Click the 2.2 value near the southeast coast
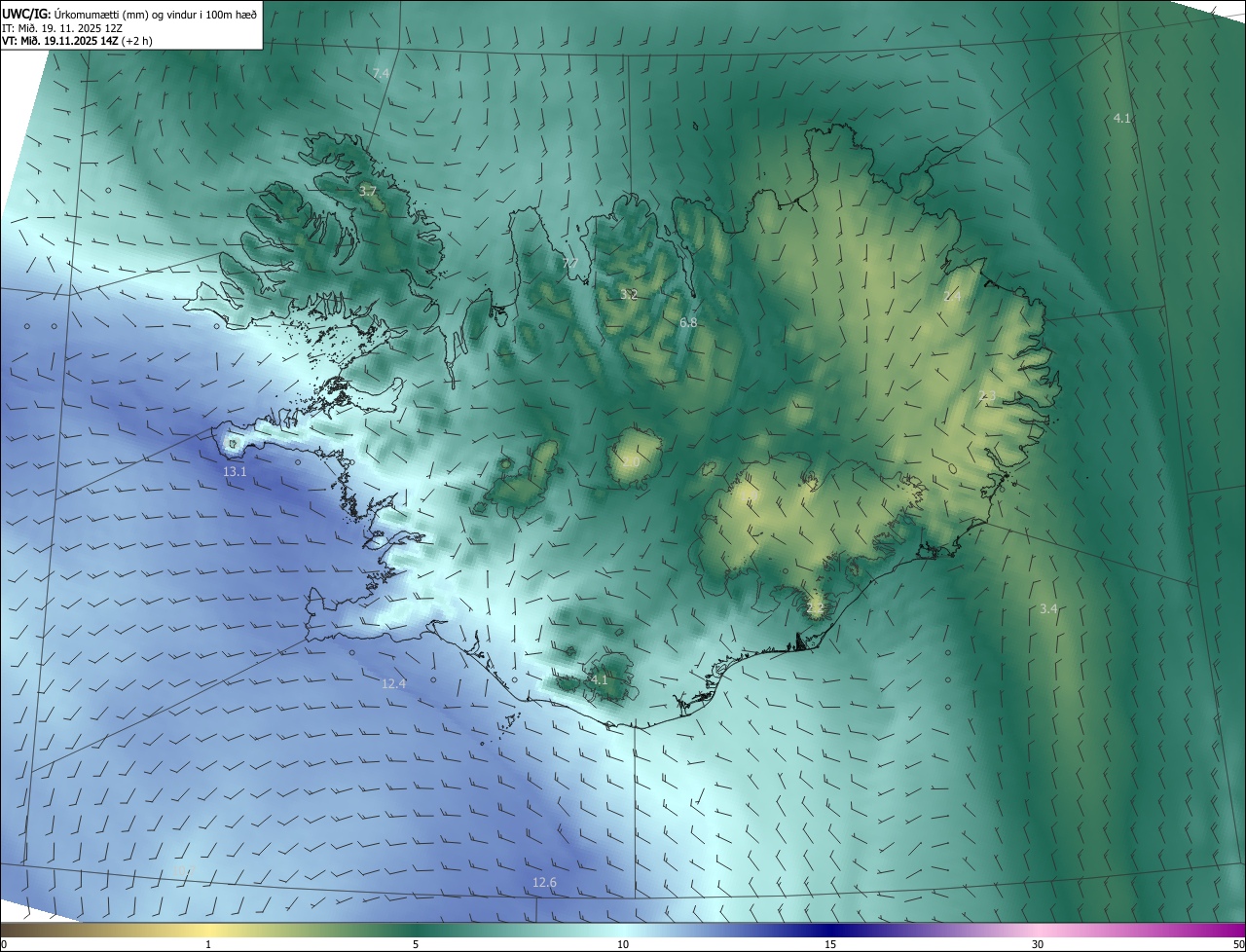The height and width of the screenshot is (952, 1246). pos(816,608)
